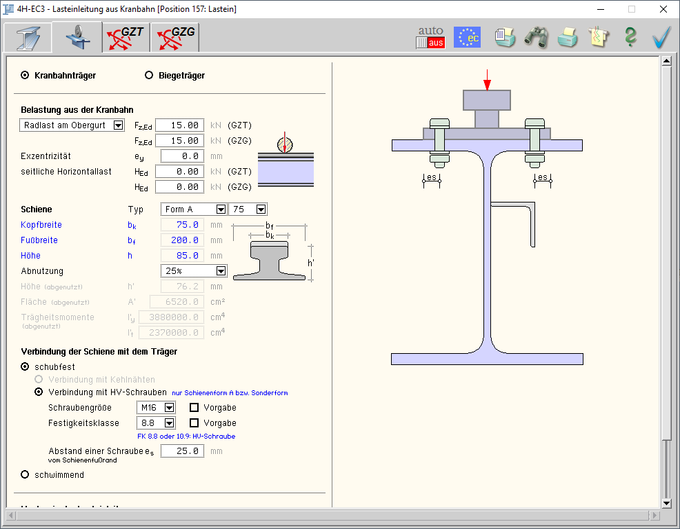Select the schwimmend connection option
This screenshot has height=529, width=680.
coord(25,473)
